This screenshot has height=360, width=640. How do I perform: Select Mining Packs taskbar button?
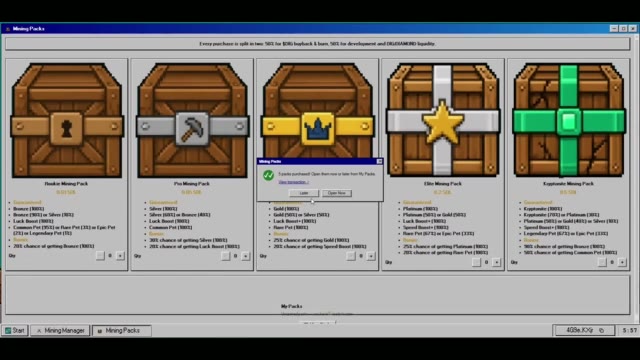point(122,331)
